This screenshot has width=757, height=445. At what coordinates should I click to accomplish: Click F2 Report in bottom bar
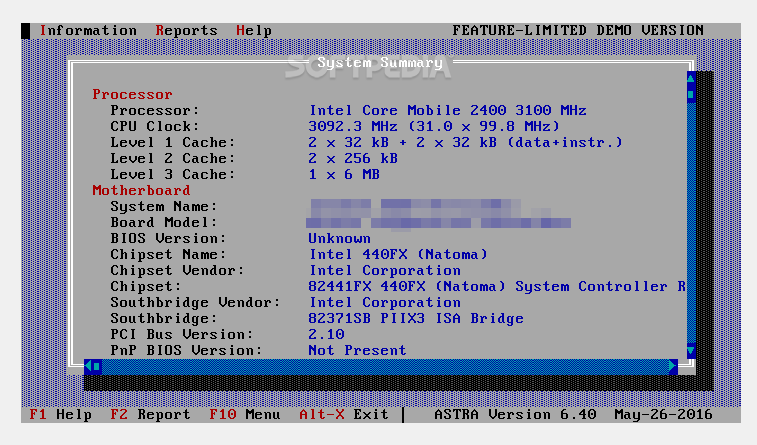coord(150,415)
